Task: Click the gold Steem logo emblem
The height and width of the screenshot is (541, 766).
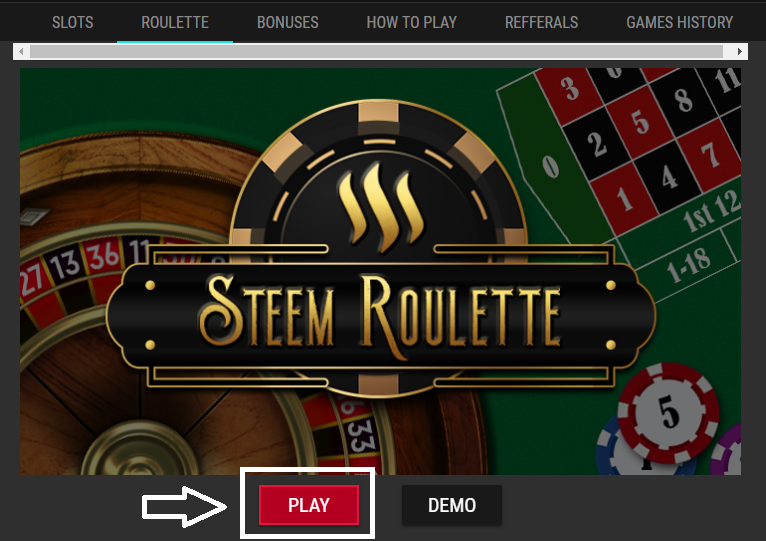Action: pyautogui.click(x=381, y=208)
